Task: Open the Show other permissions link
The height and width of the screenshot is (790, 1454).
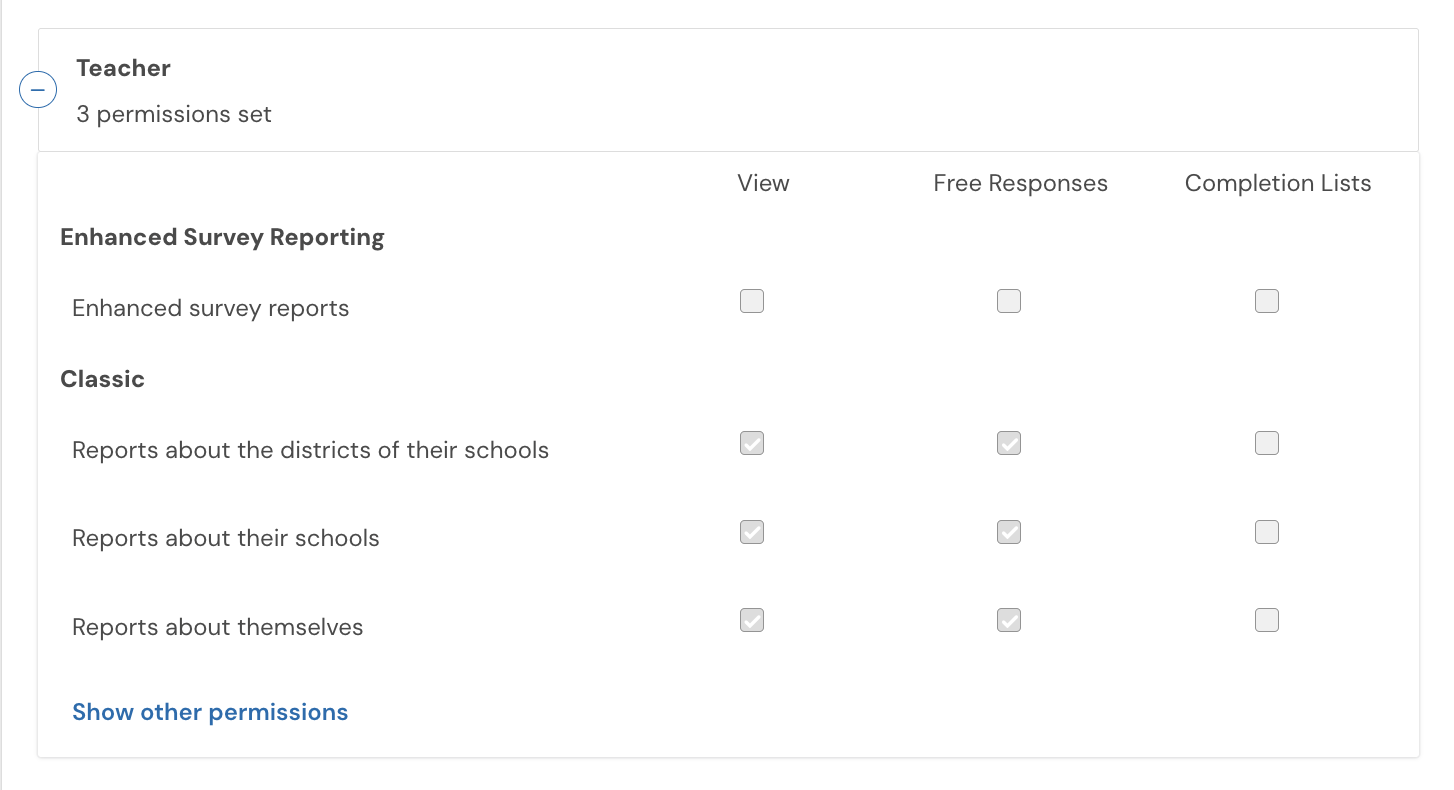Action: tap(210, 712)
